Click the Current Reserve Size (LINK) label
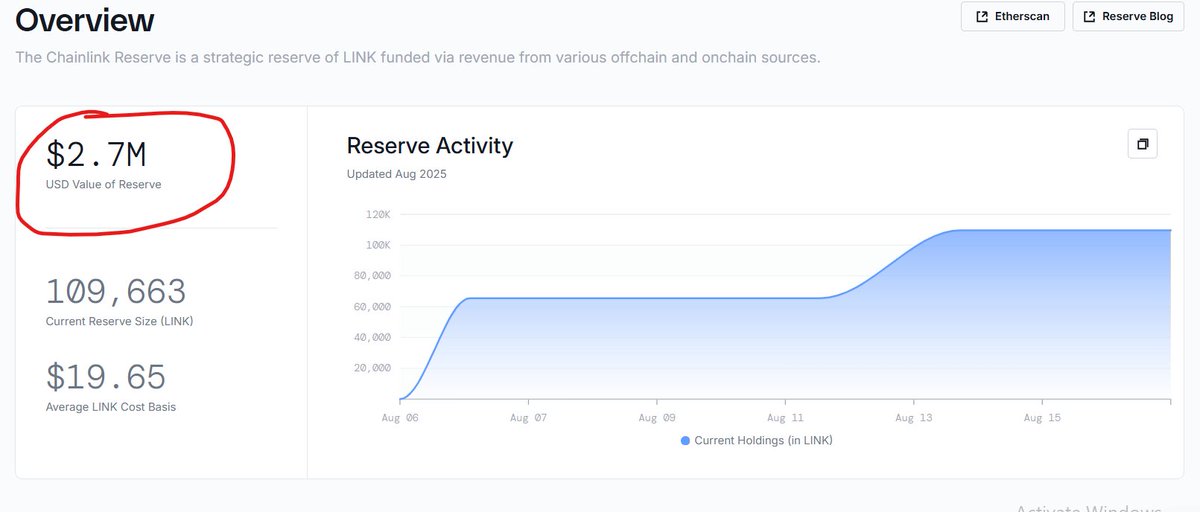Image resolution: width=1200 pixels, height=512 pixels. click(119, 322)
